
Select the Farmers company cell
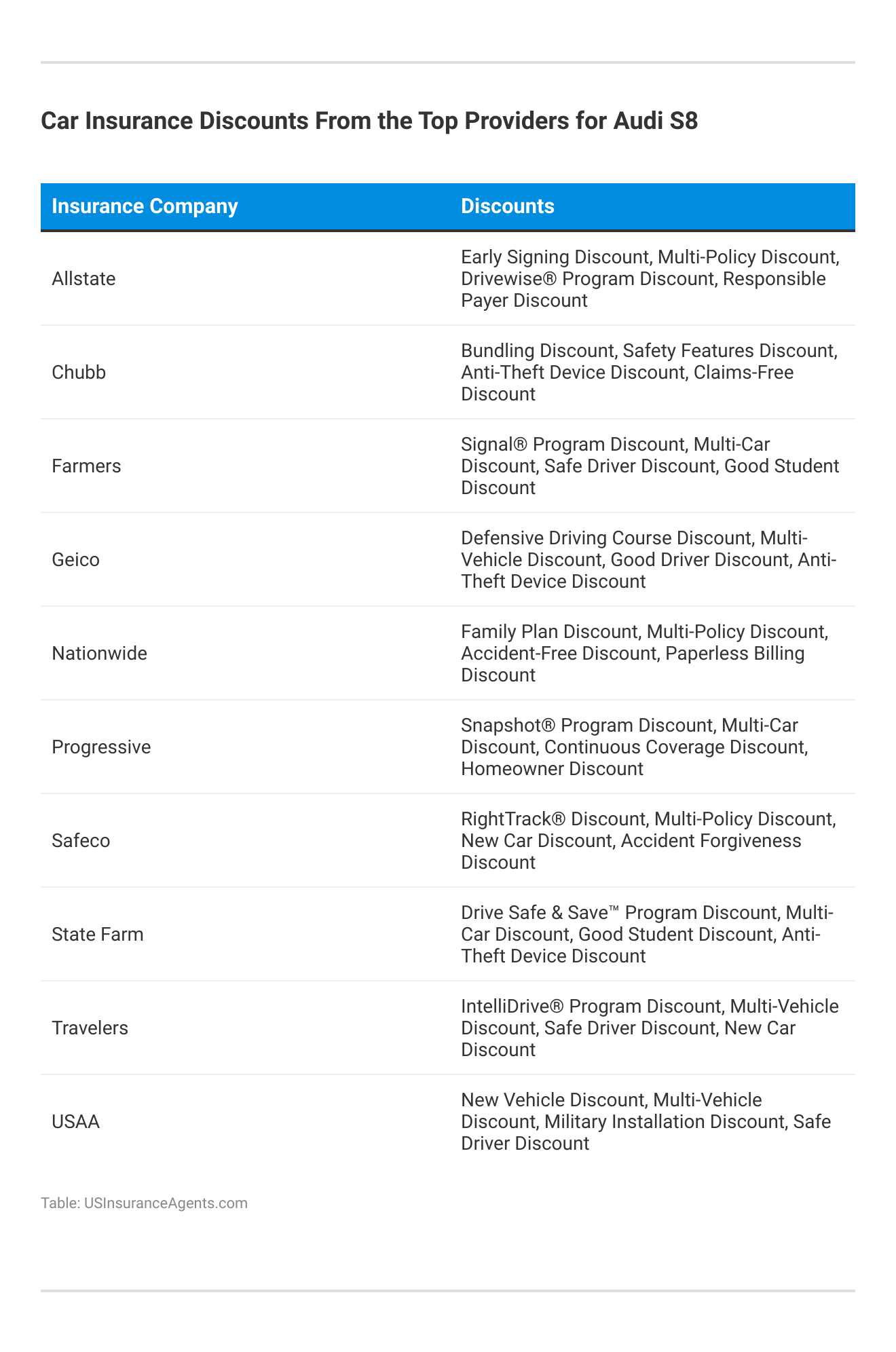(86, 466)
